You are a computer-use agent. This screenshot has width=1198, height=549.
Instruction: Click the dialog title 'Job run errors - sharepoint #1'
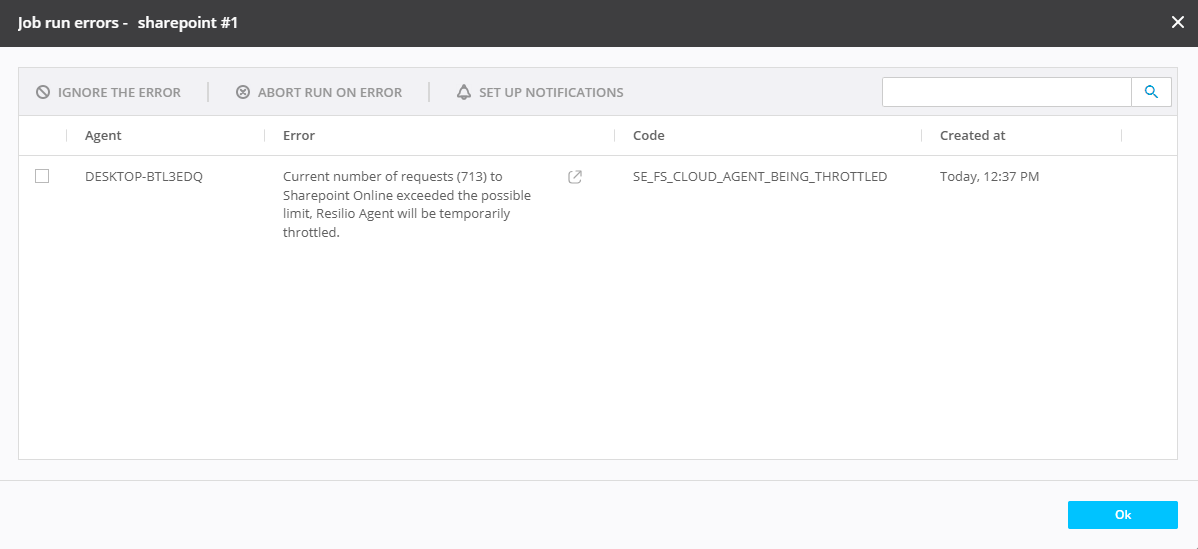pyautogui.click(x=128, y=22)
